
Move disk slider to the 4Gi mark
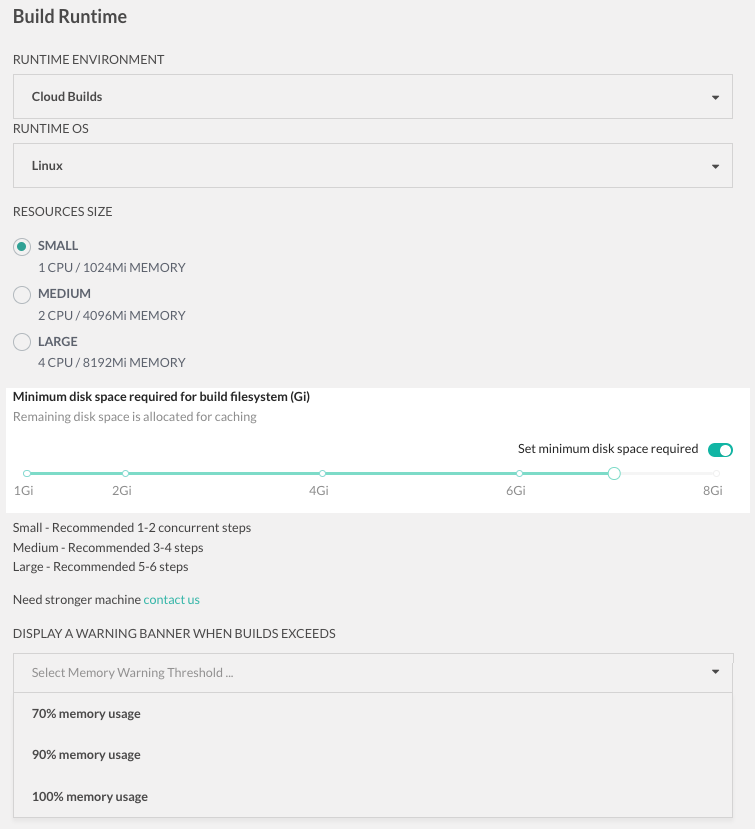pyautogui.click(x=323, y=474)
